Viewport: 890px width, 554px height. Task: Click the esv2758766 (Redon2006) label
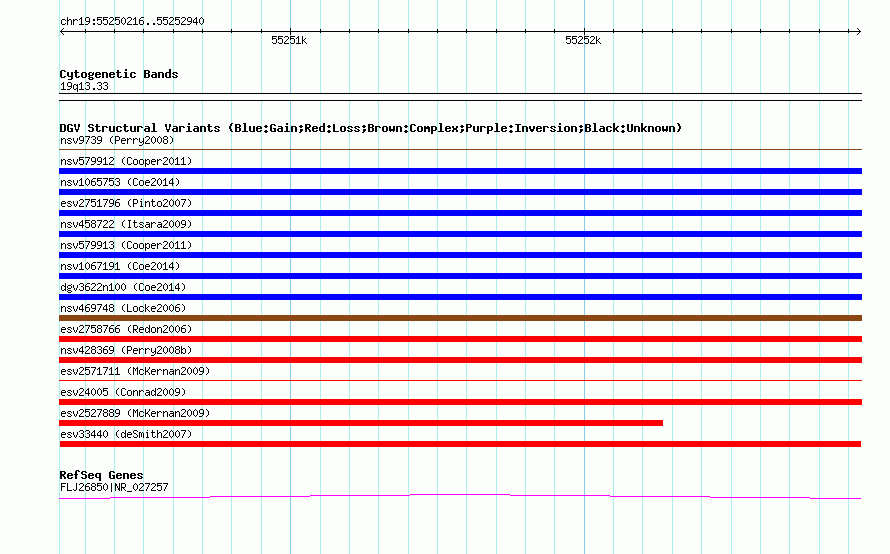[126, 329]
